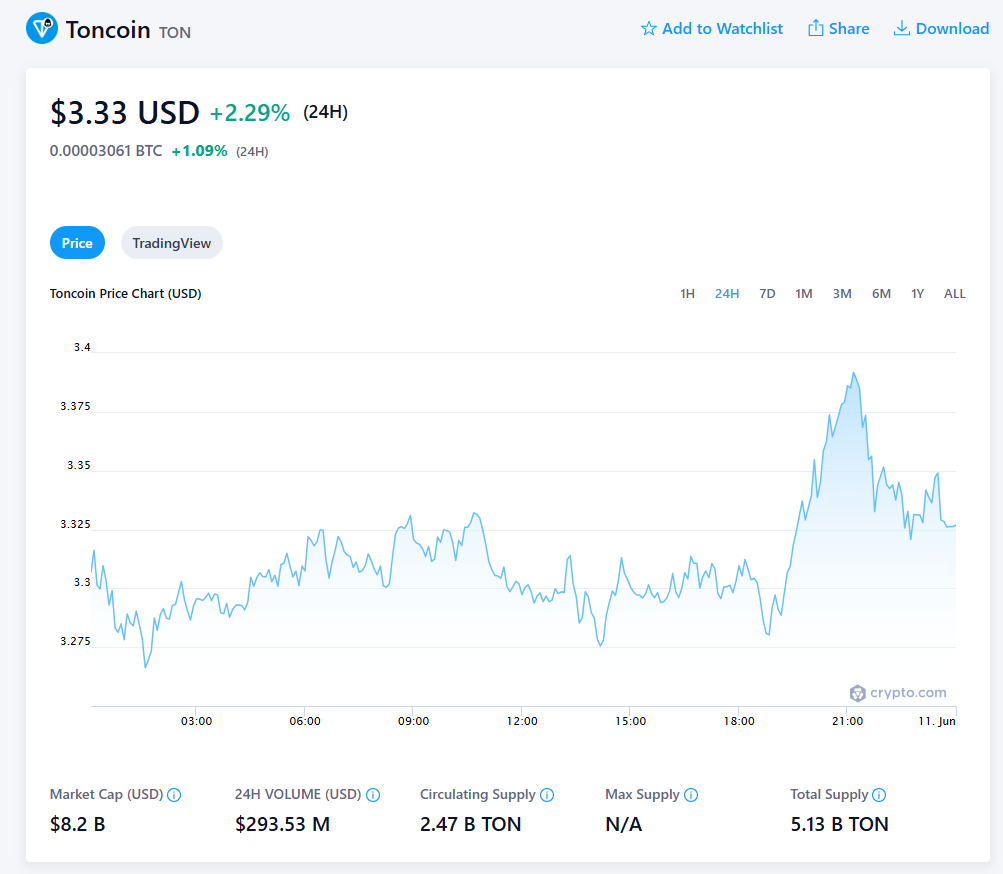The height and width of the screenshot is (874, 1003).
Task: Click the Market Cap (USD) label
Action: pos(106,795)
